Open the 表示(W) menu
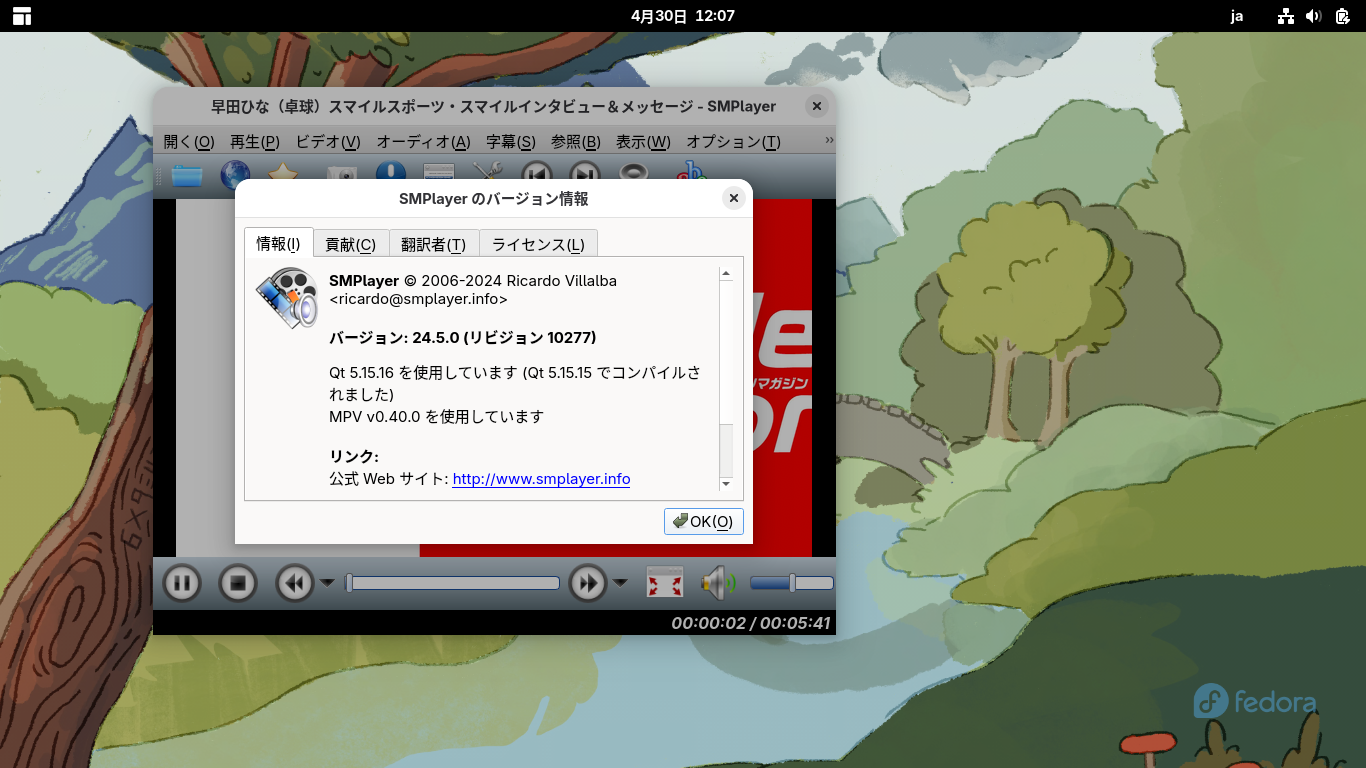The height and width of the screenshot is (768, 1366). tap(643, 142)
